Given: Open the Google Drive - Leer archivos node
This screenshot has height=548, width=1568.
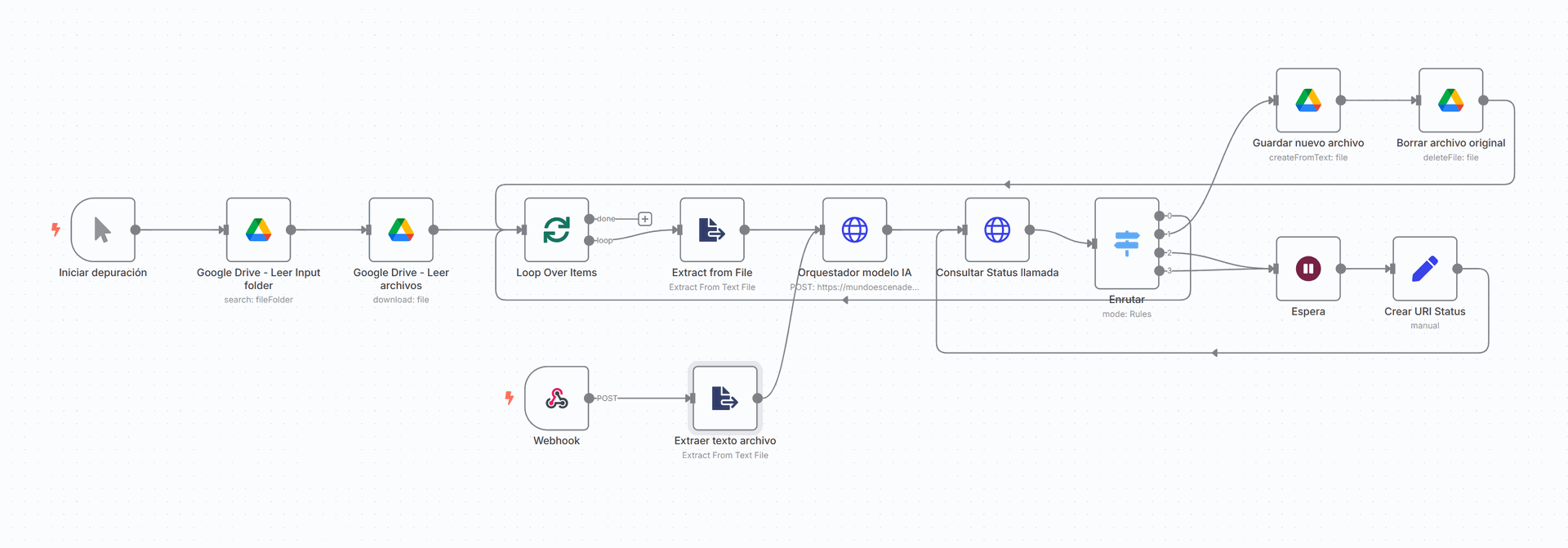Looking at the screenshot, I should [401, 230].
